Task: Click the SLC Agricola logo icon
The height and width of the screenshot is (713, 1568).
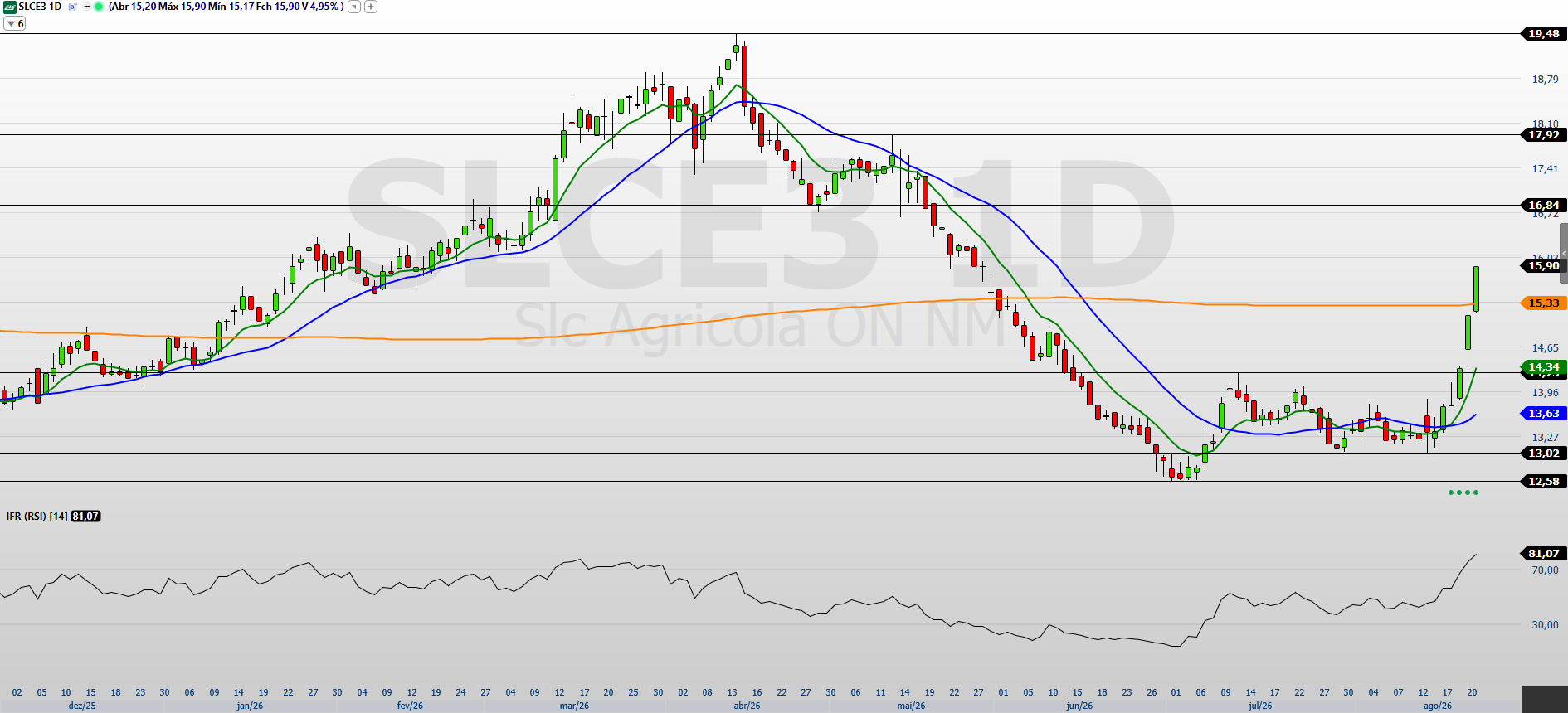Action: 9,7
